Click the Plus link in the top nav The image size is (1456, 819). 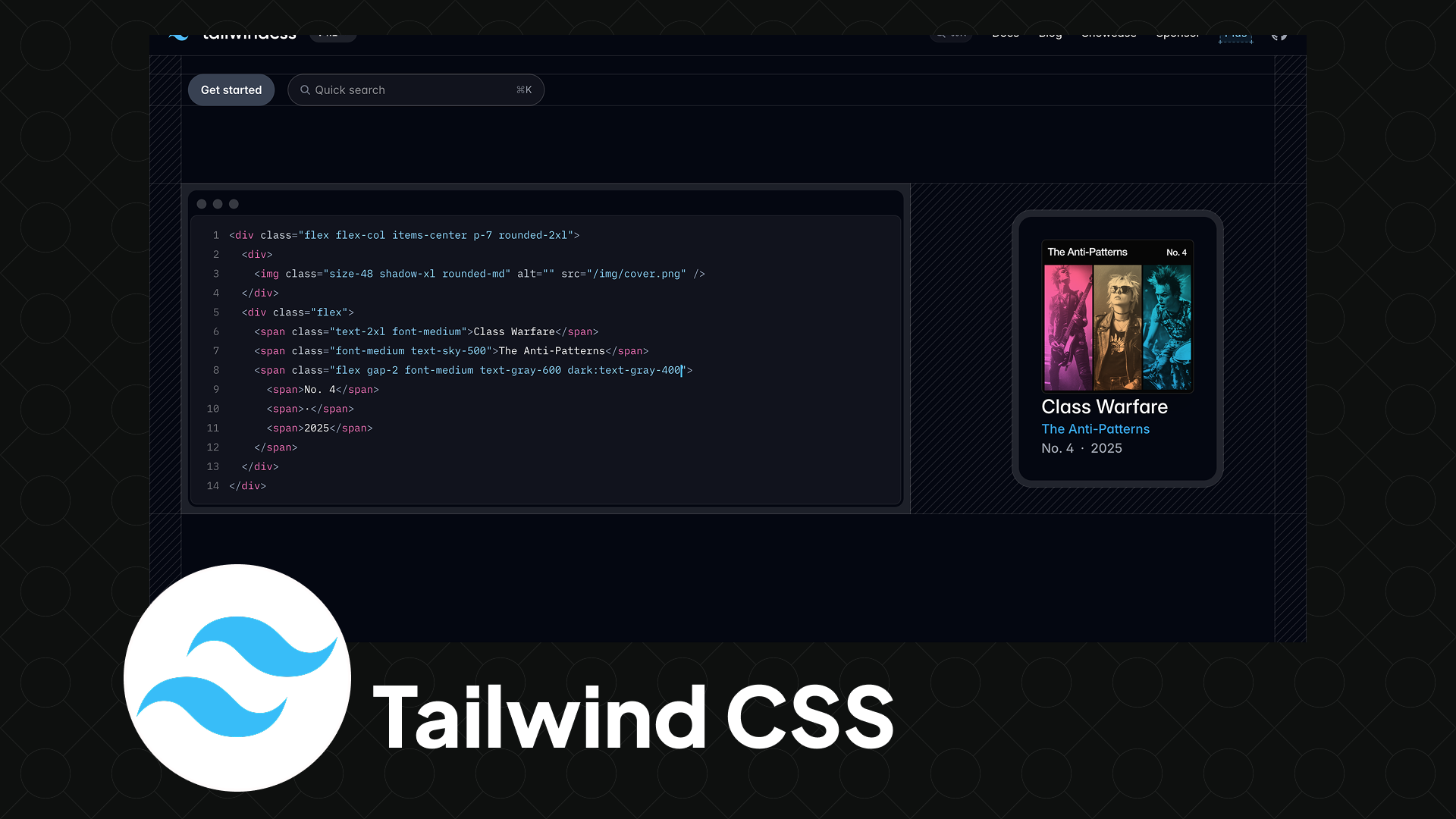pos(1235,36)
